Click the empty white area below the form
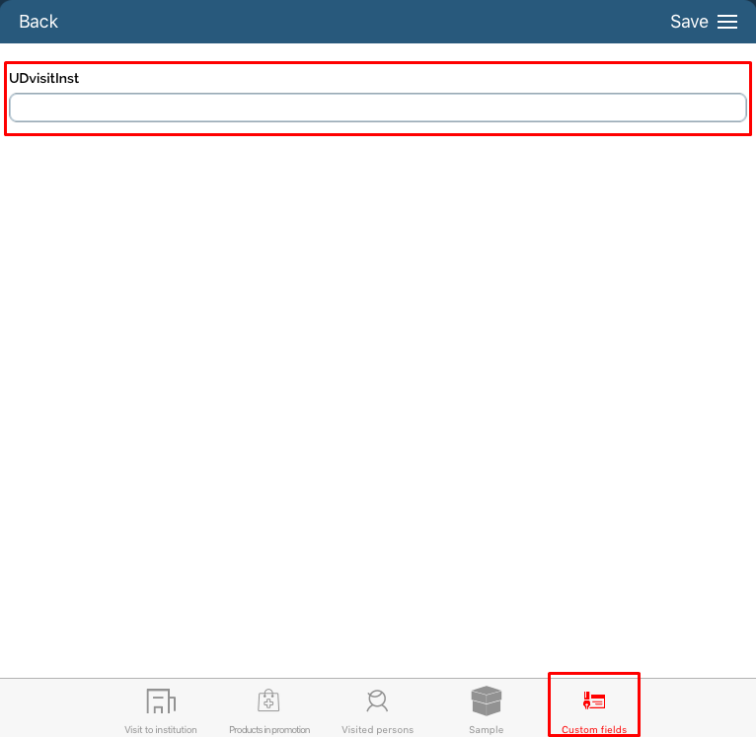 pyautogui.click(x=378, y=400)
